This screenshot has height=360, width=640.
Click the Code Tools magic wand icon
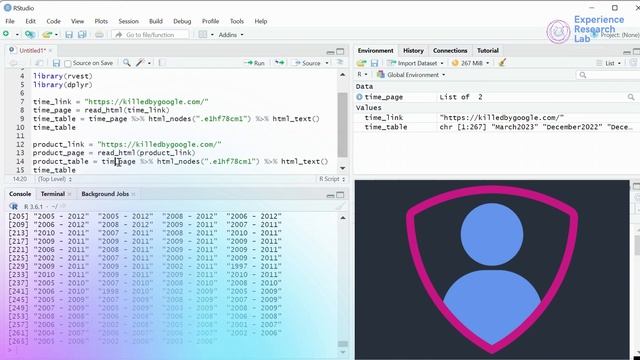pos(140,63)
